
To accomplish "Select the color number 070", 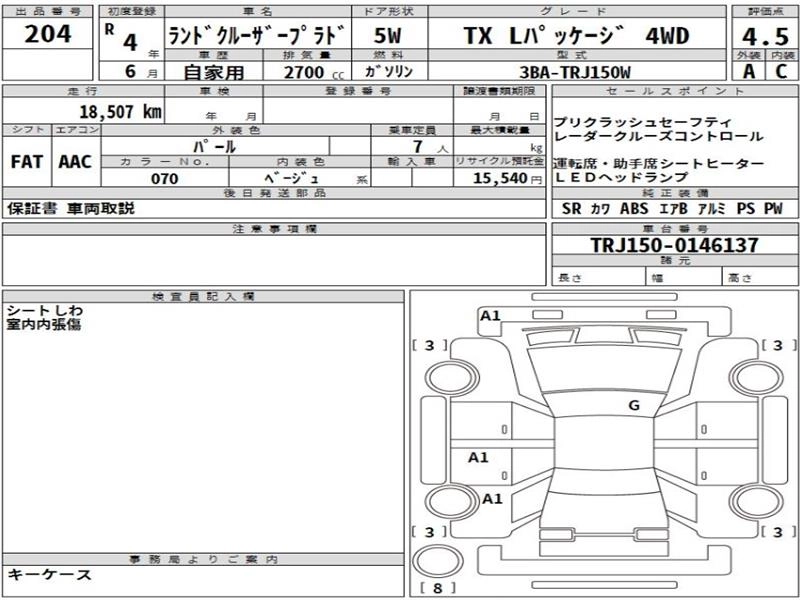I will click(165, 179).
